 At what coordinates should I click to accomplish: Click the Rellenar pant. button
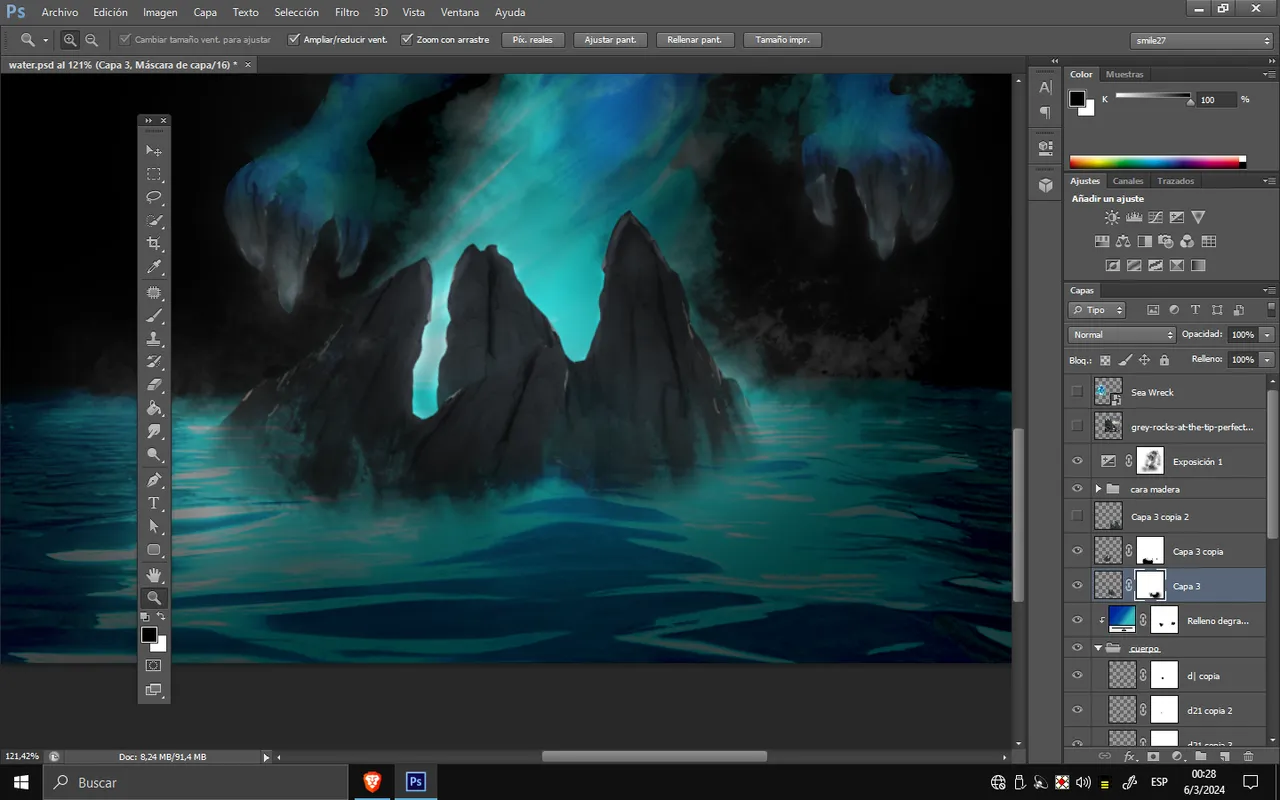(x=695, y=40)
